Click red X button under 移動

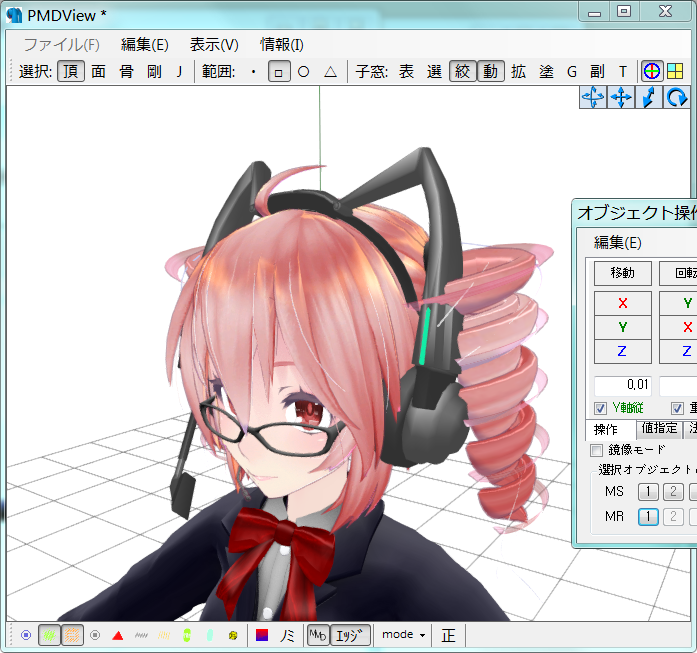[x=623, y=303]
